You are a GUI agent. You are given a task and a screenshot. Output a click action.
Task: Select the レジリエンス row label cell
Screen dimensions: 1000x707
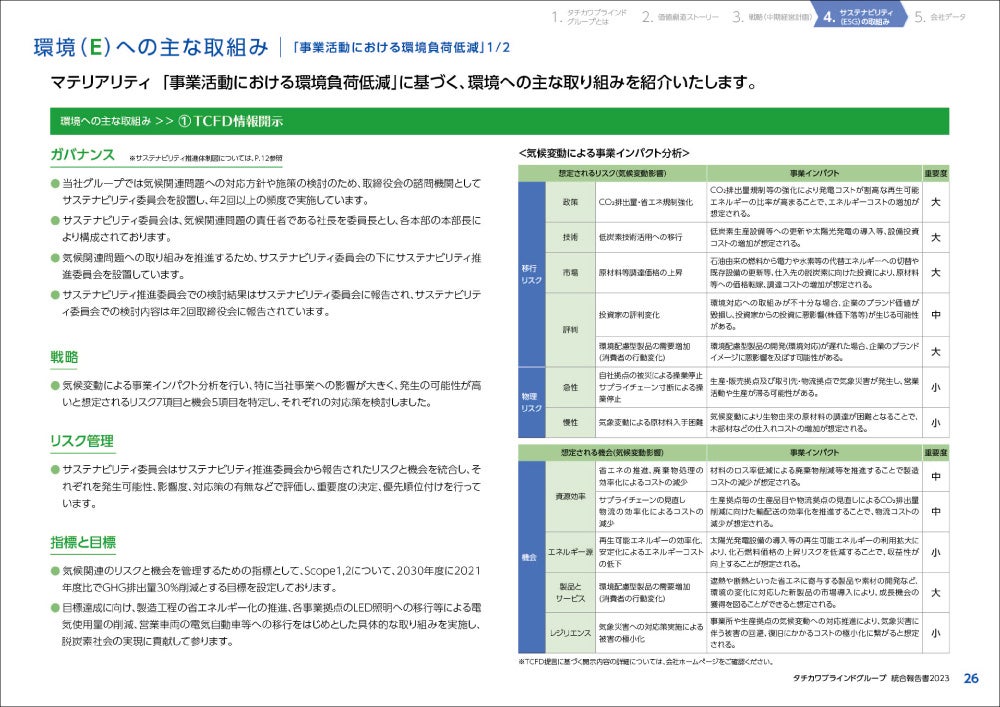pos(570,633)
